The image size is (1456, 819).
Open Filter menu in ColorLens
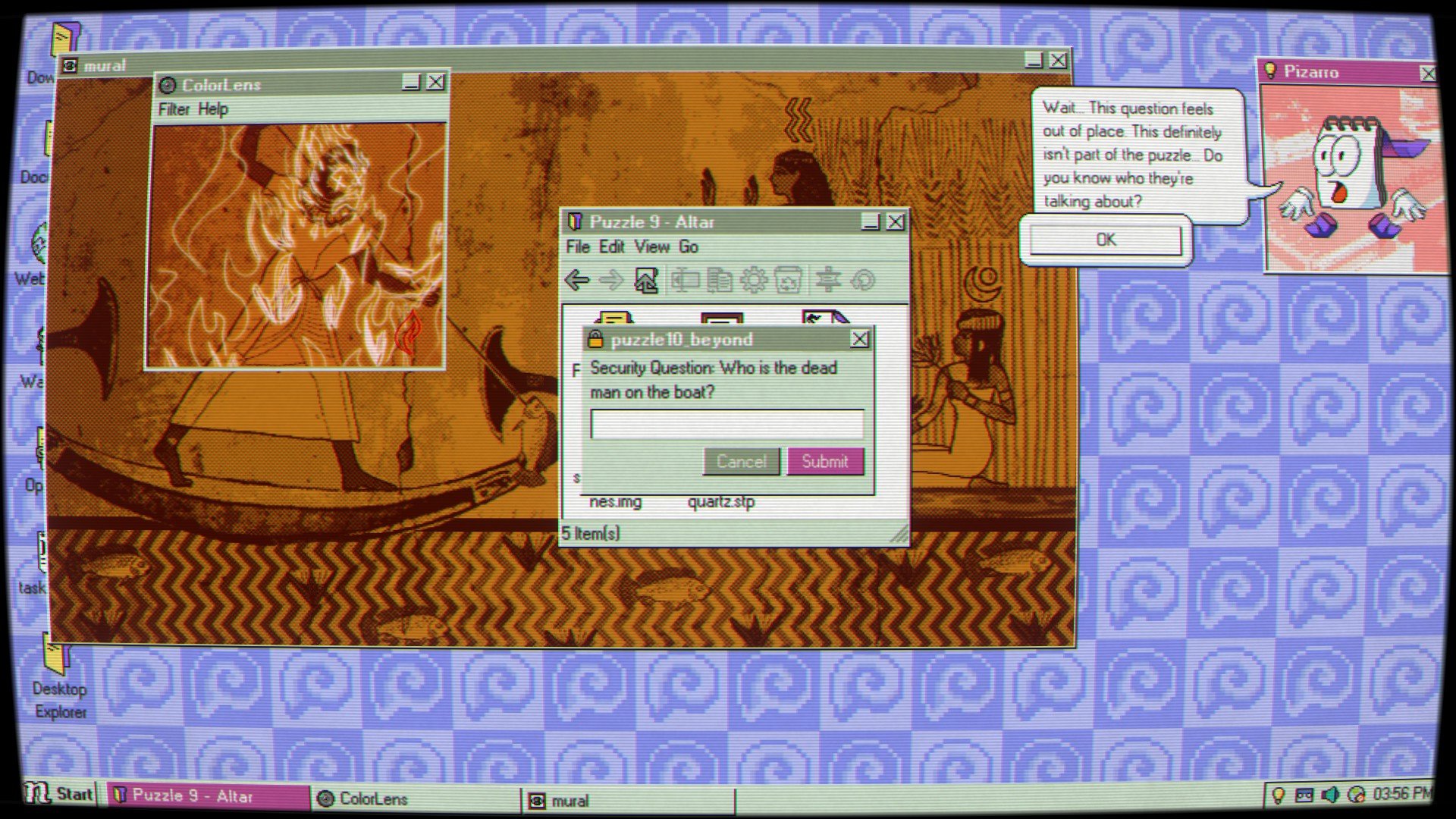[174, 109]
